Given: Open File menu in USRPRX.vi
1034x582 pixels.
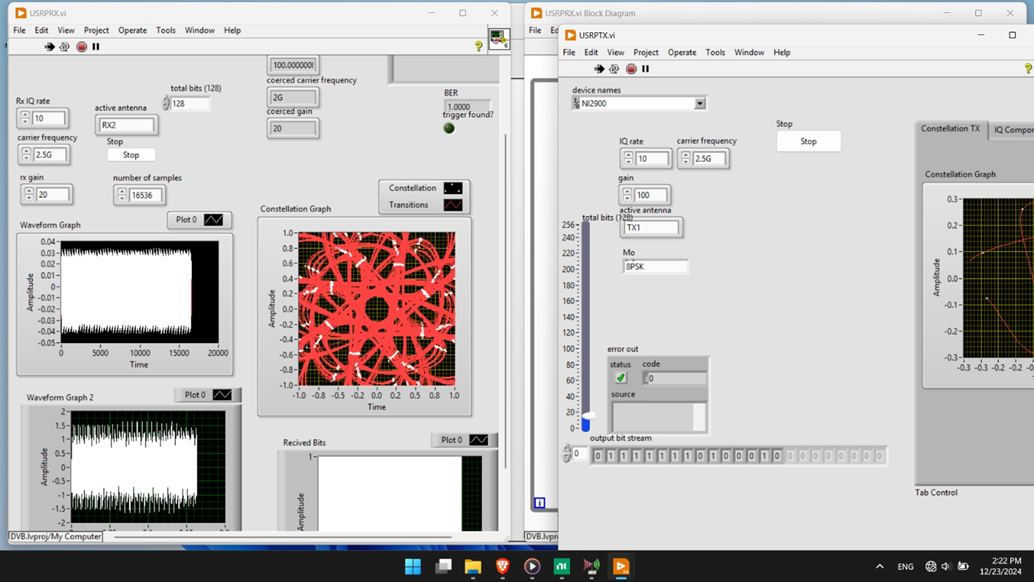Looking at the screenshot, I should pos(19,30).
